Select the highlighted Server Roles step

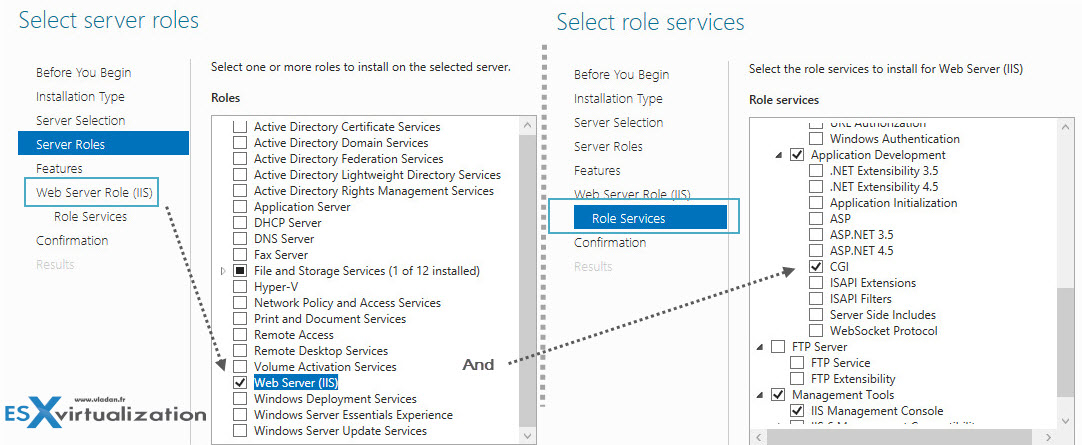(x=104, y=144)
